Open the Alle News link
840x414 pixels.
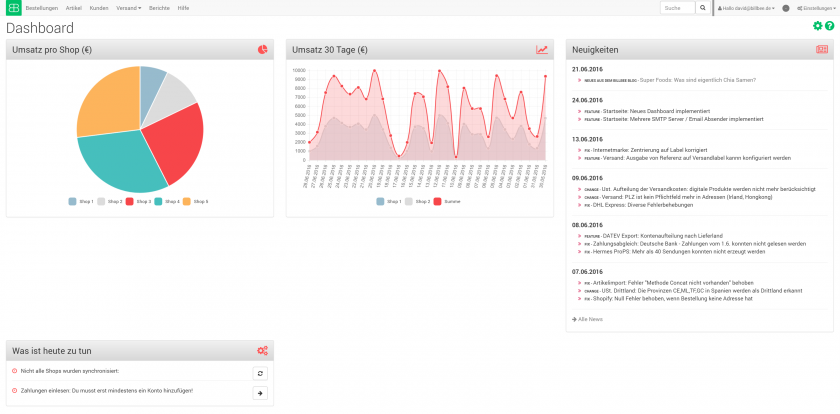coord(588,319)
